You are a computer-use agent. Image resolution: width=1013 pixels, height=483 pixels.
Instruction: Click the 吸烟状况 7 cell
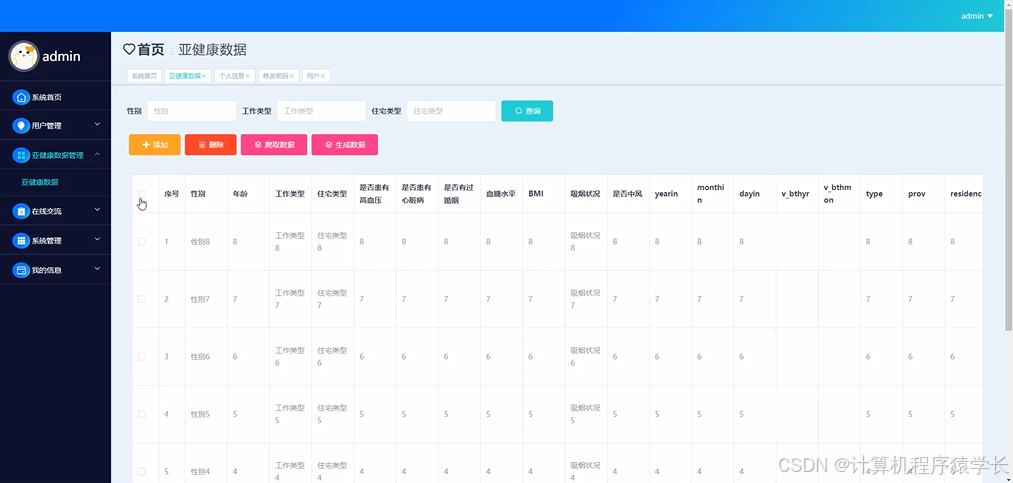point(585,299)
